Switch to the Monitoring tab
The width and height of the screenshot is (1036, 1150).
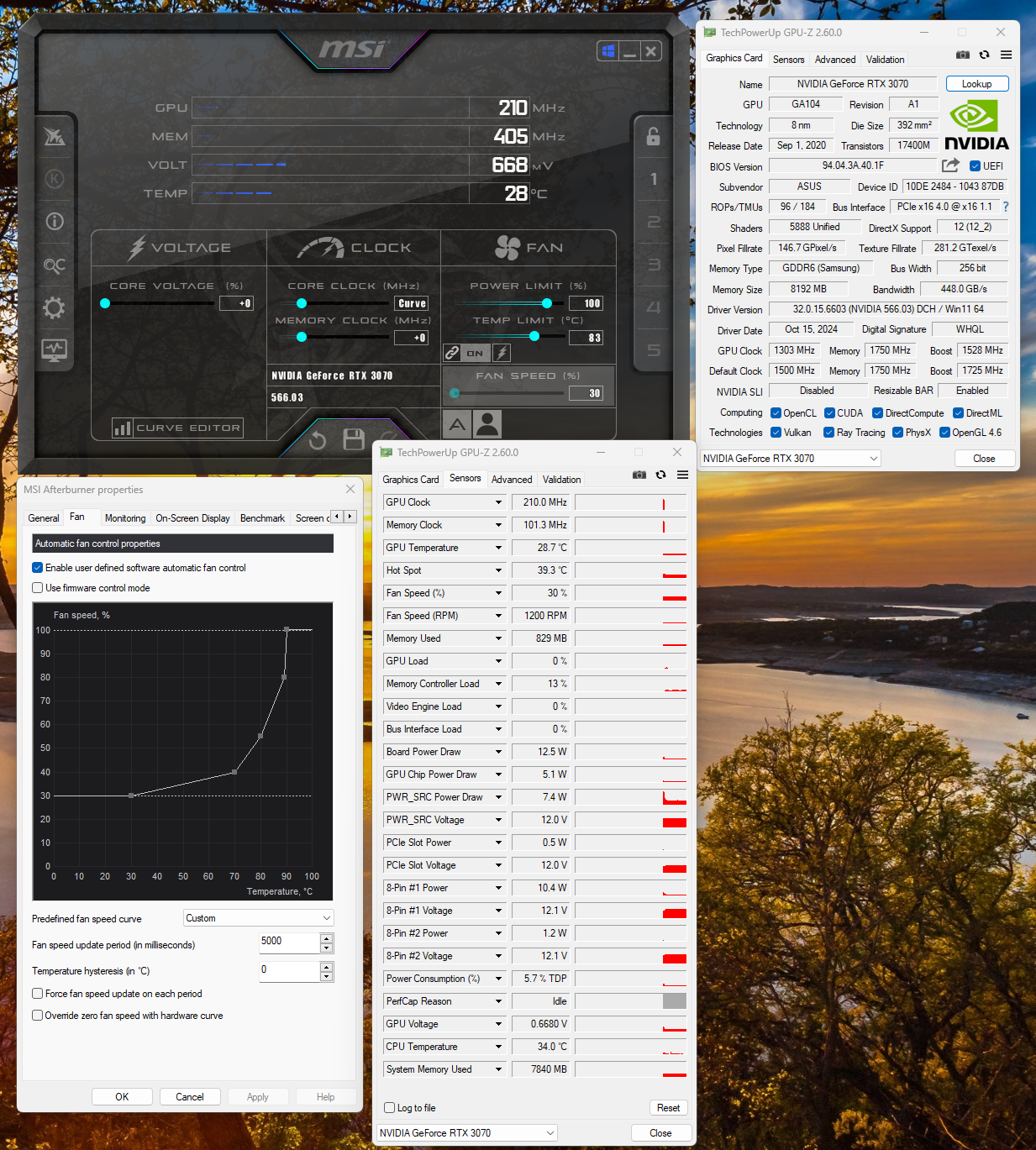pos(125,518)
